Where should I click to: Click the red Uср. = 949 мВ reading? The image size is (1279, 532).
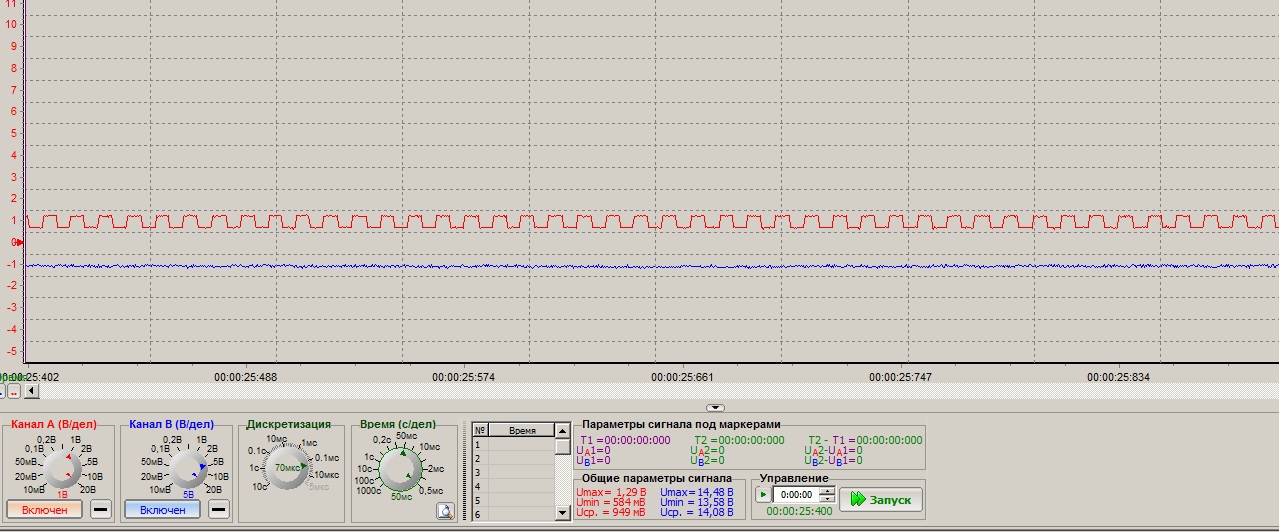[x=611, y=513]
